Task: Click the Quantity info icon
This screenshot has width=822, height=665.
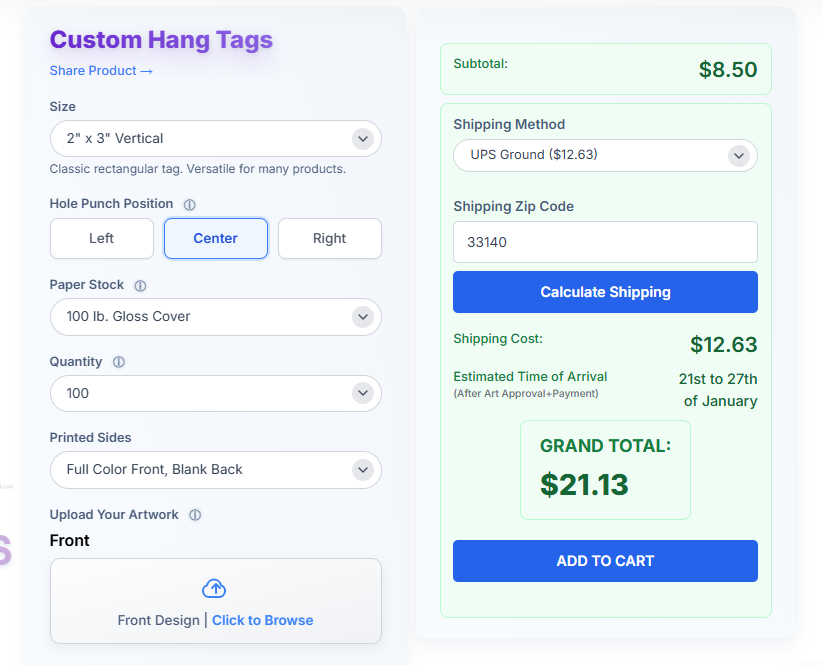Action: pos(119,362)
